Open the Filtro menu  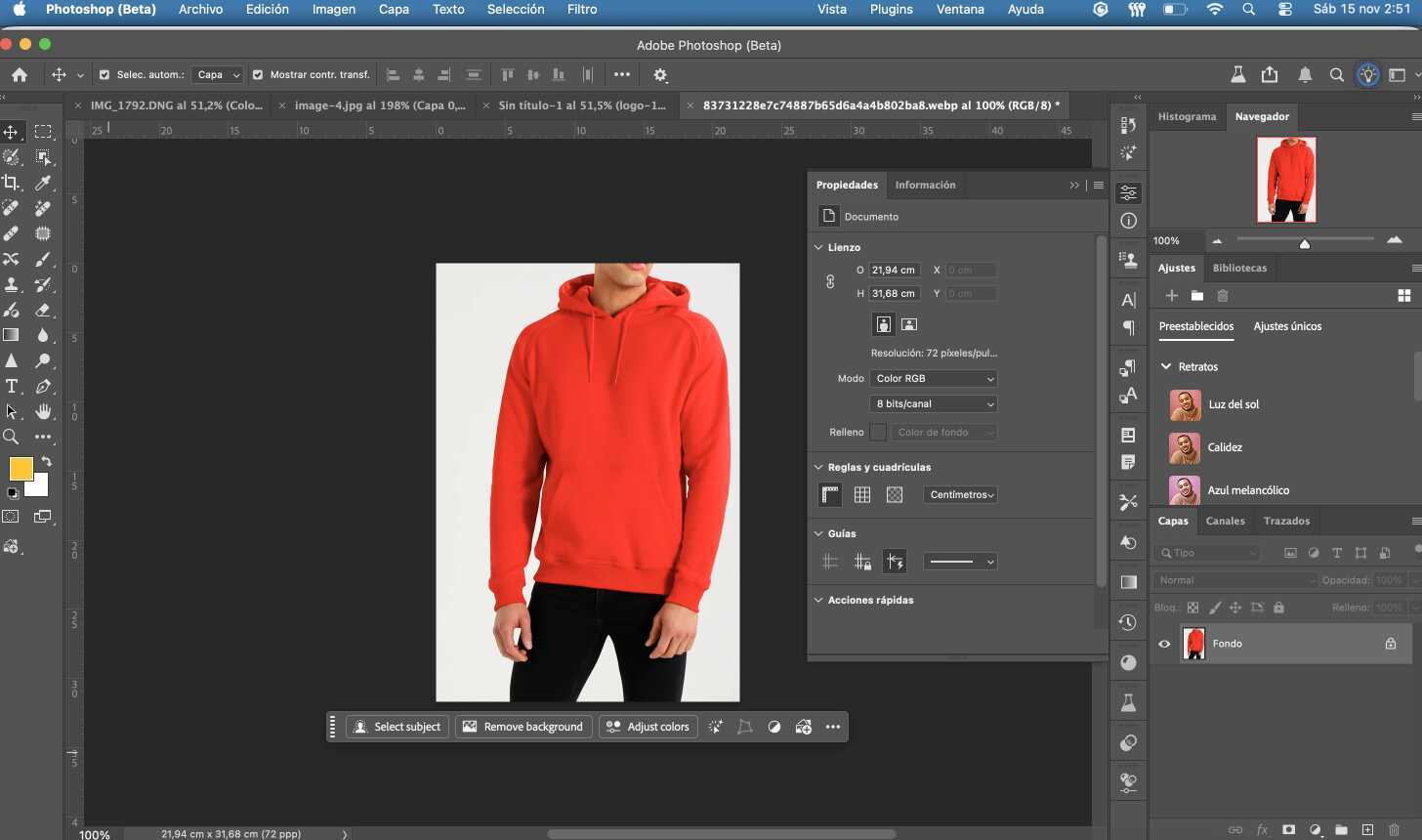click(x=581, y=10)
